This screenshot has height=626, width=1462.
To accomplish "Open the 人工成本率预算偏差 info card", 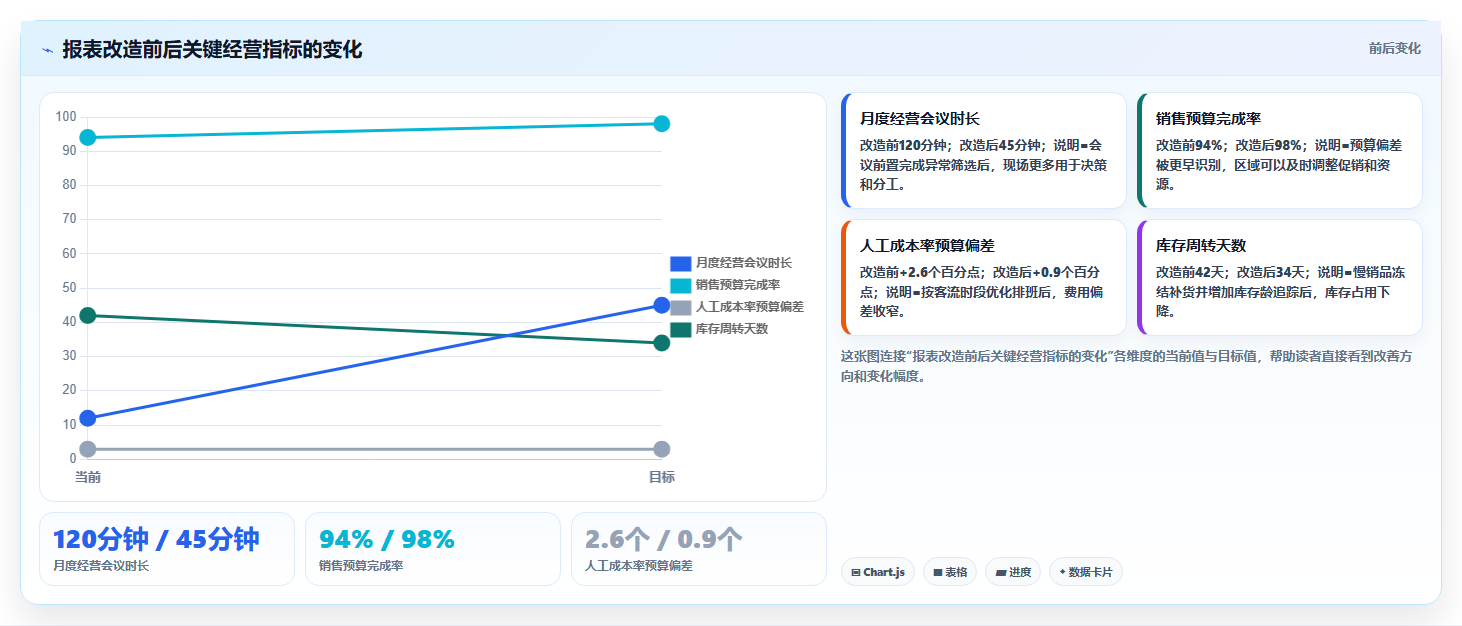I will (x=984, y=278).
